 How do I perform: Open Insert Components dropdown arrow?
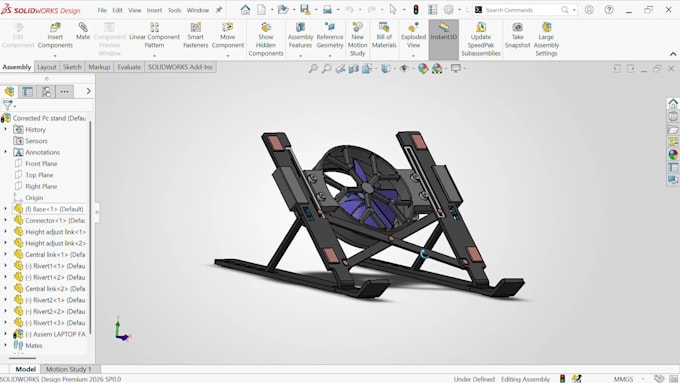pyautogui.click(x=55, y=56)
